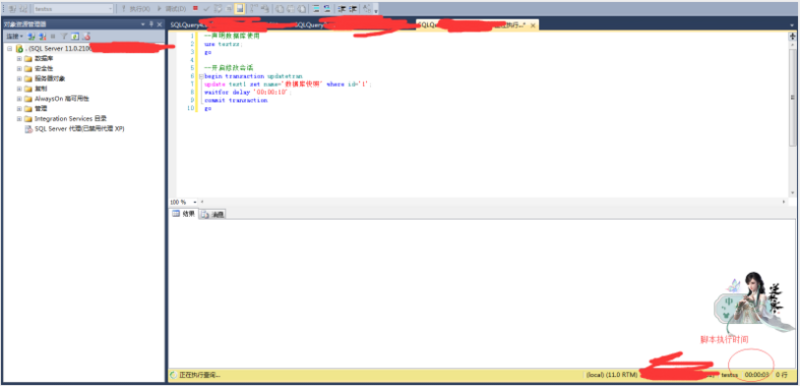Click the 执行(X) execute button
Image resolution: width=800 pixels, height=386 pixels.
pos(136,9)
